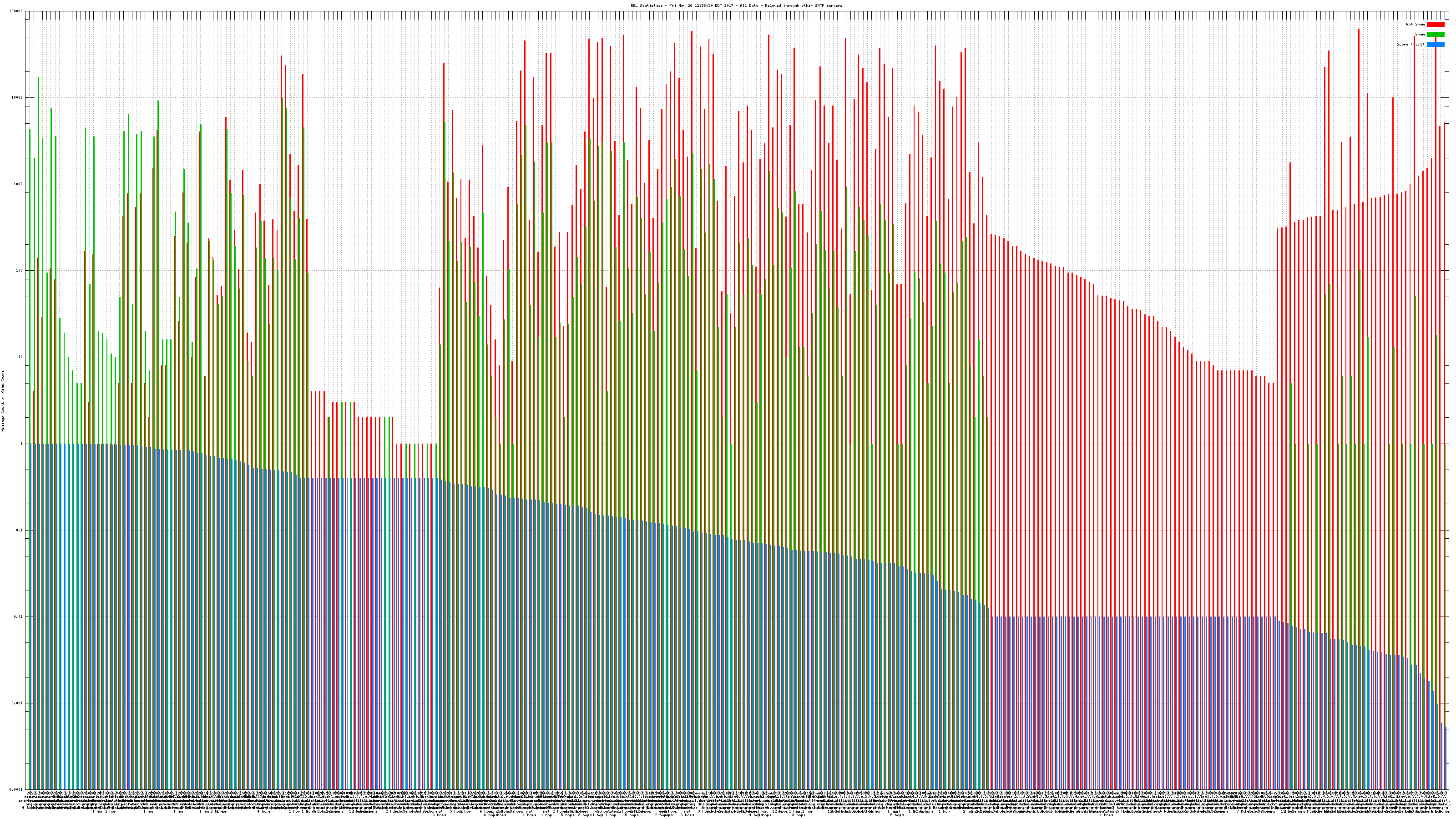Select the "Score (0..1)" legend label
The image size is (1456, 819).
[1410, 44]
